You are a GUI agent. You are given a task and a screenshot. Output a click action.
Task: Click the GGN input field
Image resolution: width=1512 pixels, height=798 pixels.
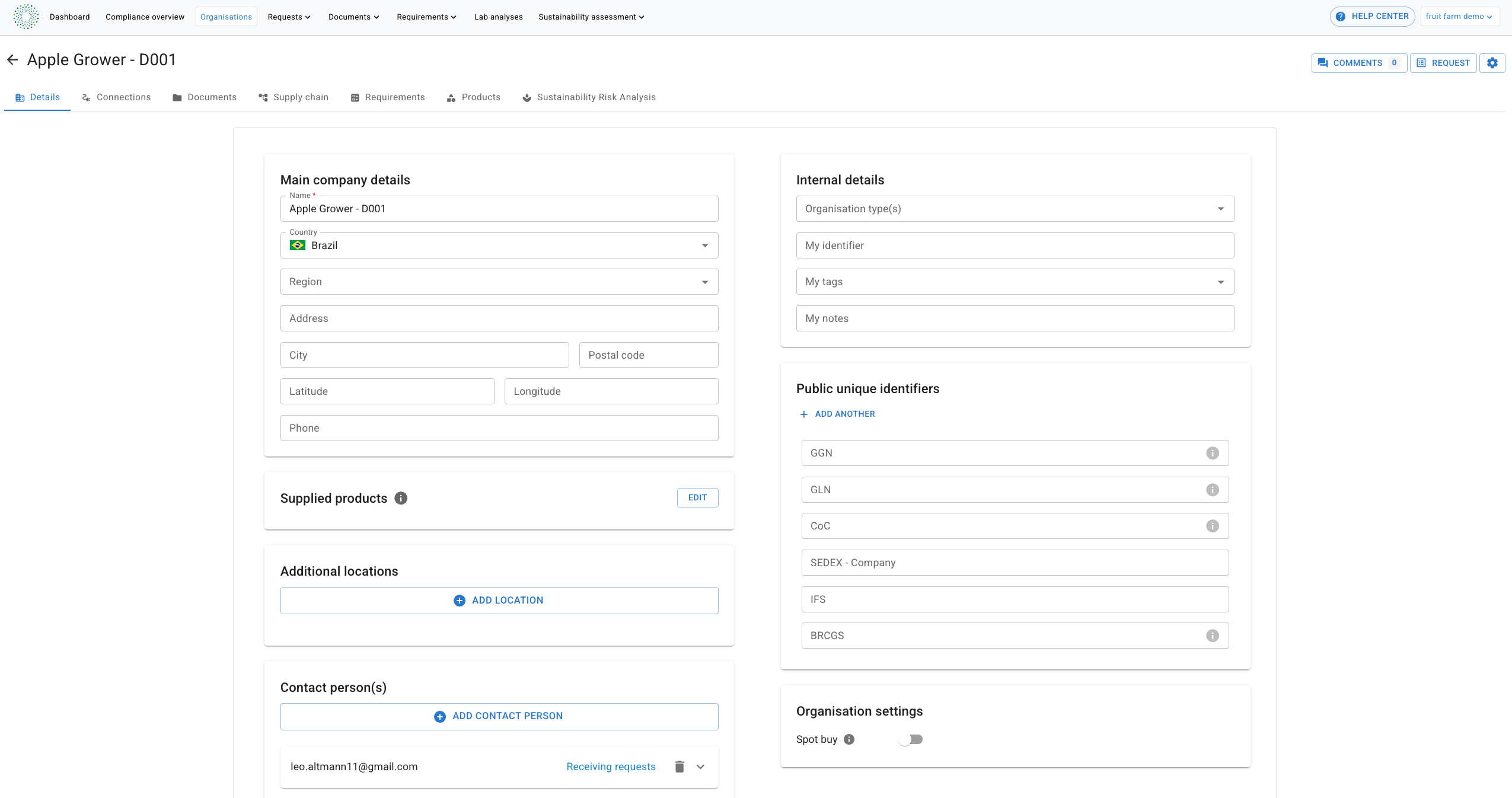pos(1015,453)
